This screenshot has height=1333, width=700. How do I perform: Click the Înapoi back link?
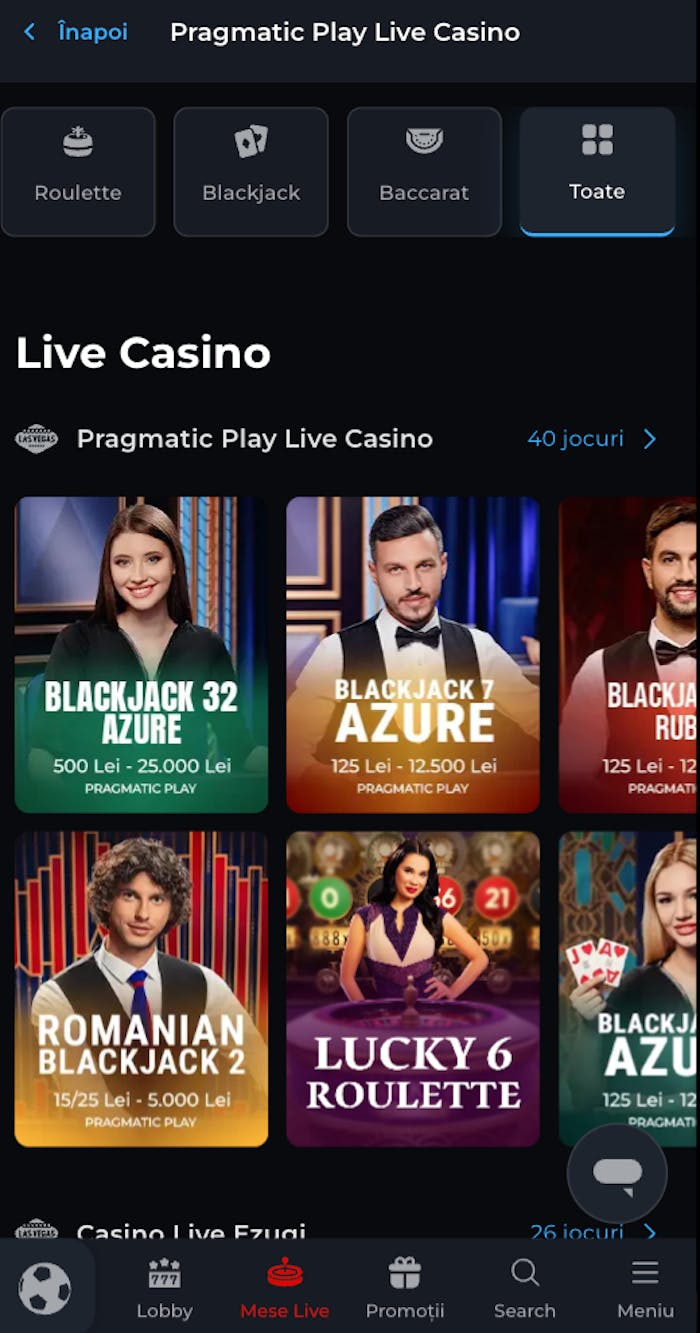click(x=93, y=32)
